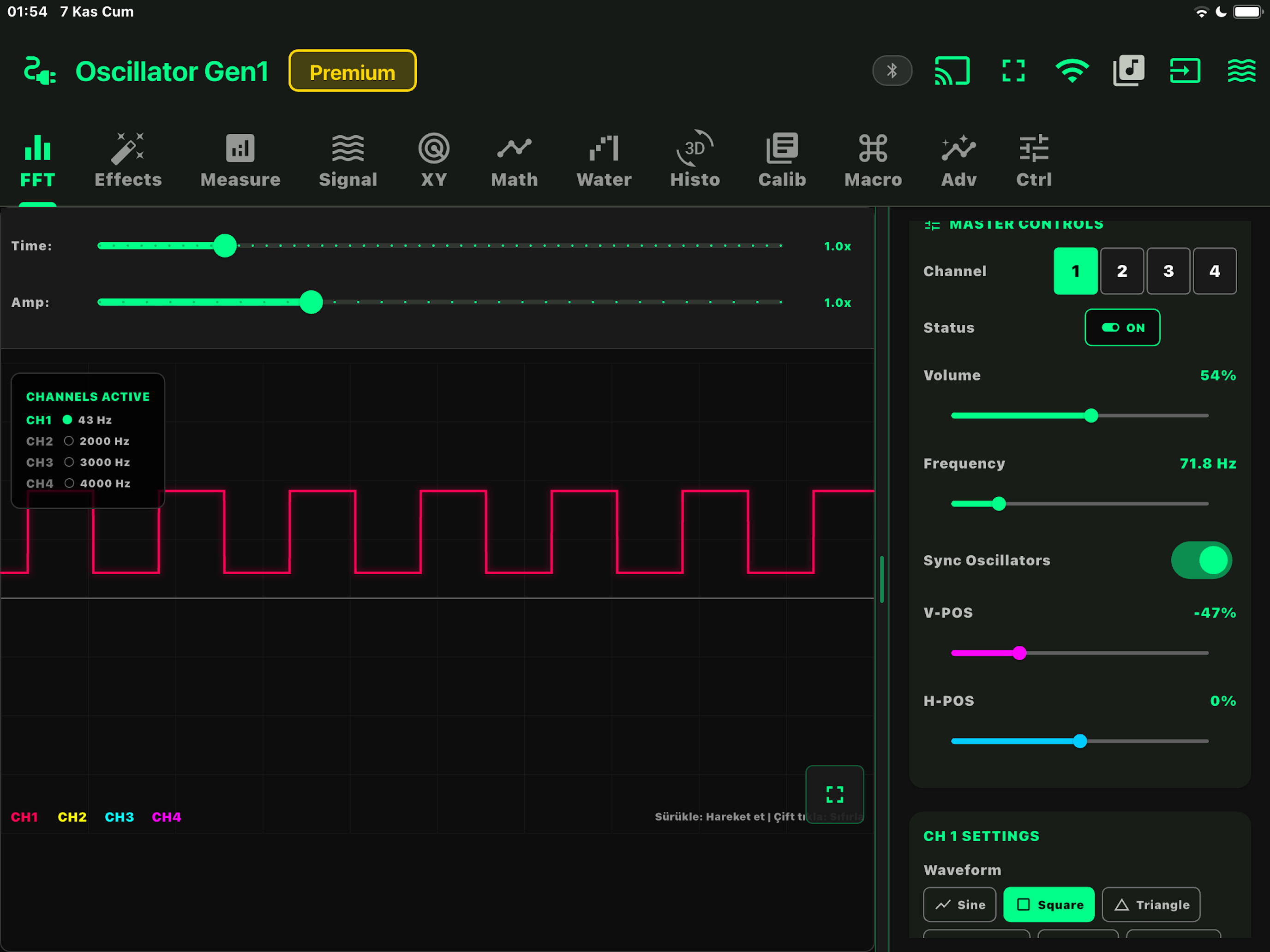Click the 54% volume value
Viewport: 1270px width, 952px height.
[x=1218, y=375]
